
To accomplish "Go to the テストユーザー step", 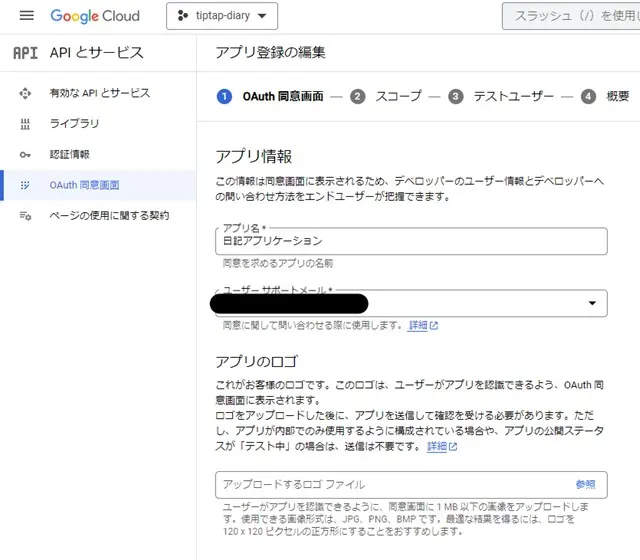I will 513,96.
